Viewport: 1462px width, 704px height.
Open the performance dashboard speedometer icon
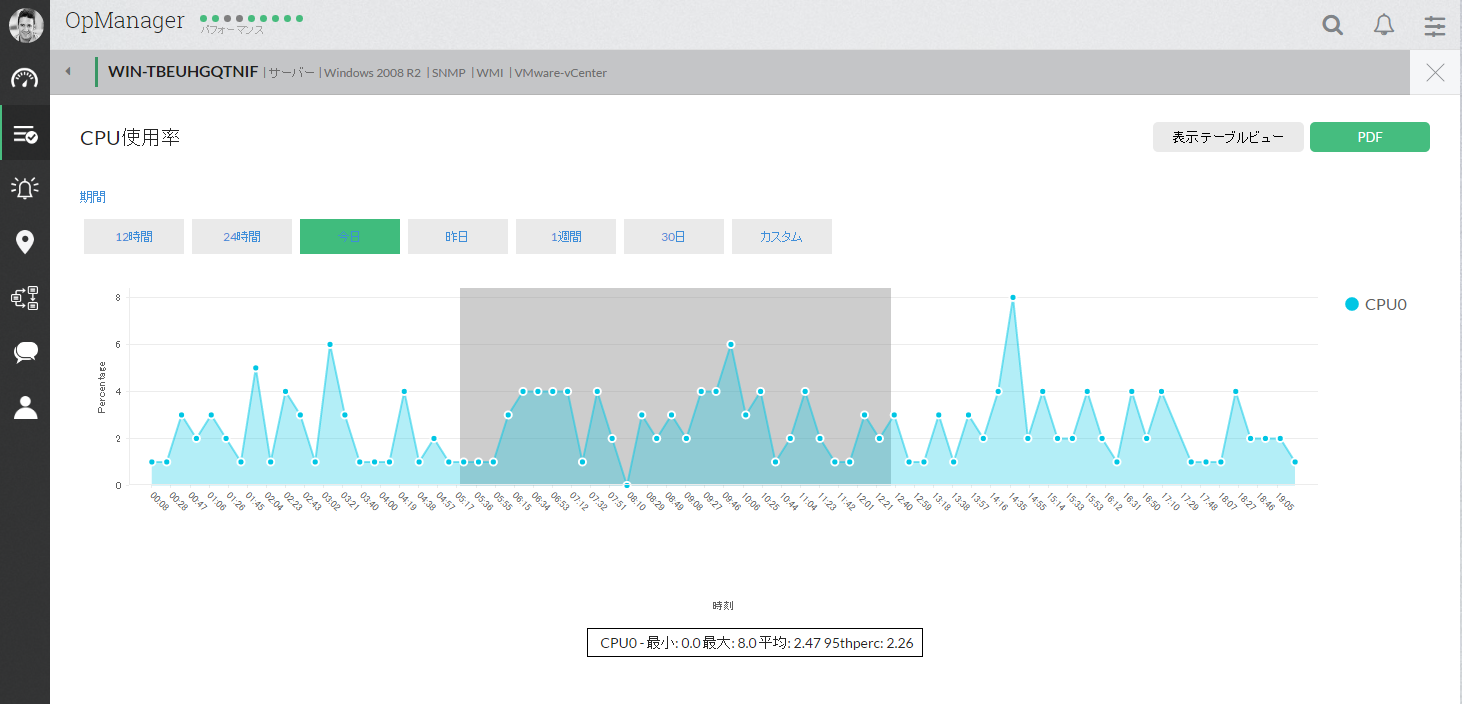[25, 77]
